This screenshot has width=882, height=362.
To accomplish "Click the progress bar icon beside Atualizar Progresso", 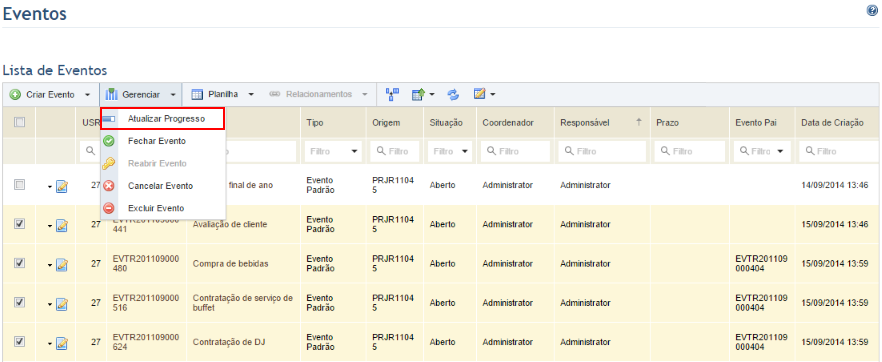I will [109, 119].
